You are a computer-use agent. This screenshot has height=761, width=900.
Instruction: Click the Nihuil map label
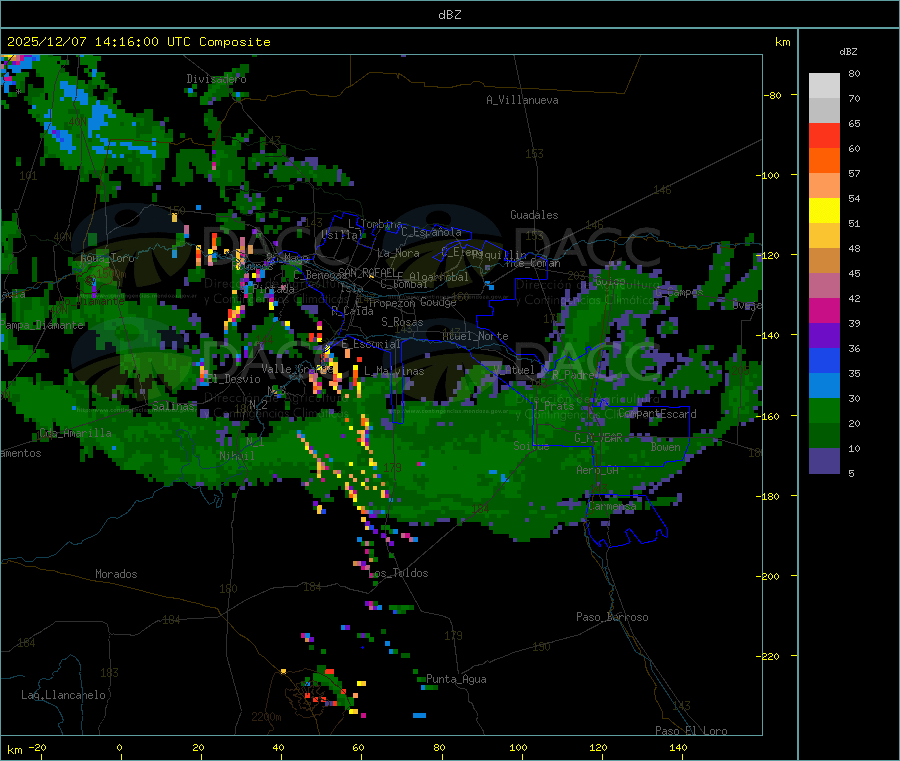click(236, 456)
